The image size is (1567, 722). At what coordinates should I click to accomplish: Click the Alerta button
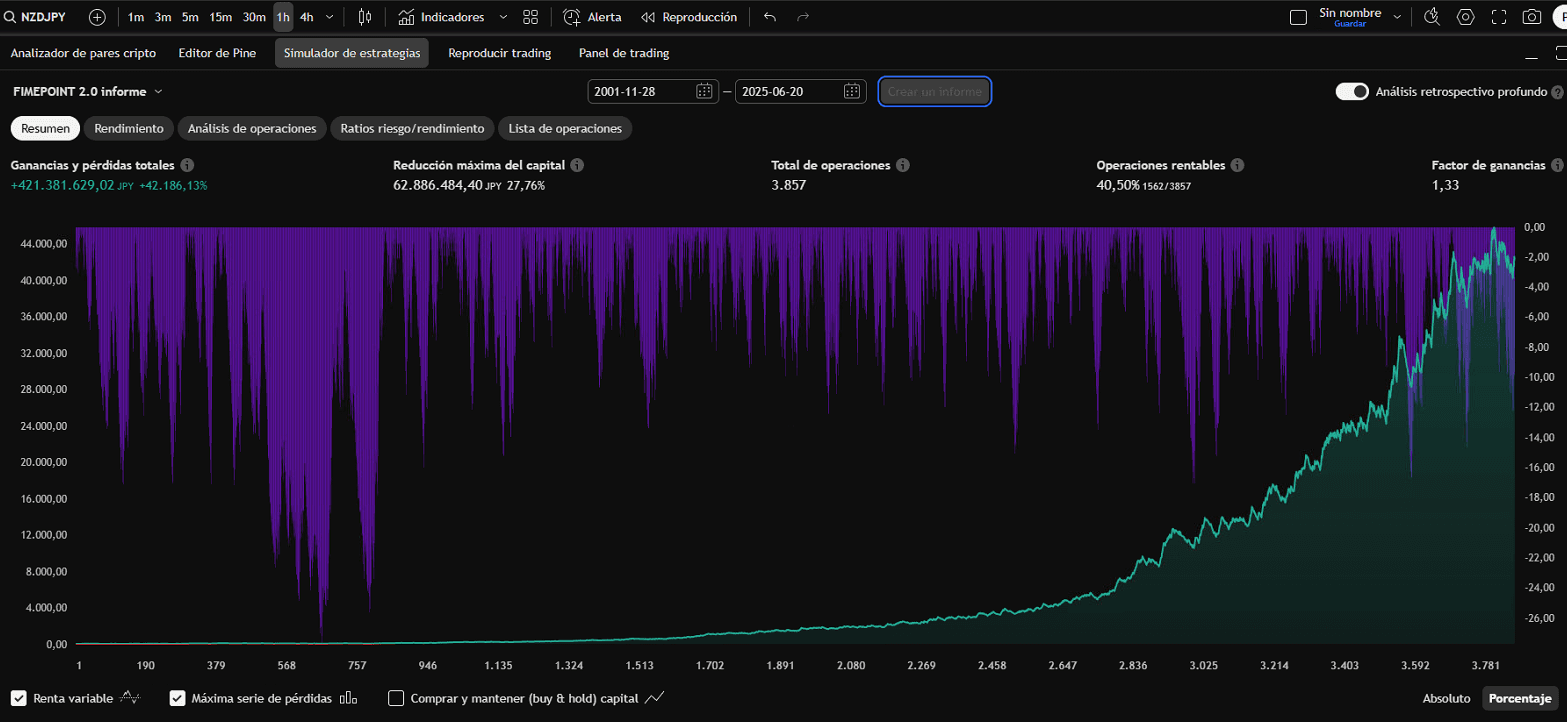click(x=592, y=17)
